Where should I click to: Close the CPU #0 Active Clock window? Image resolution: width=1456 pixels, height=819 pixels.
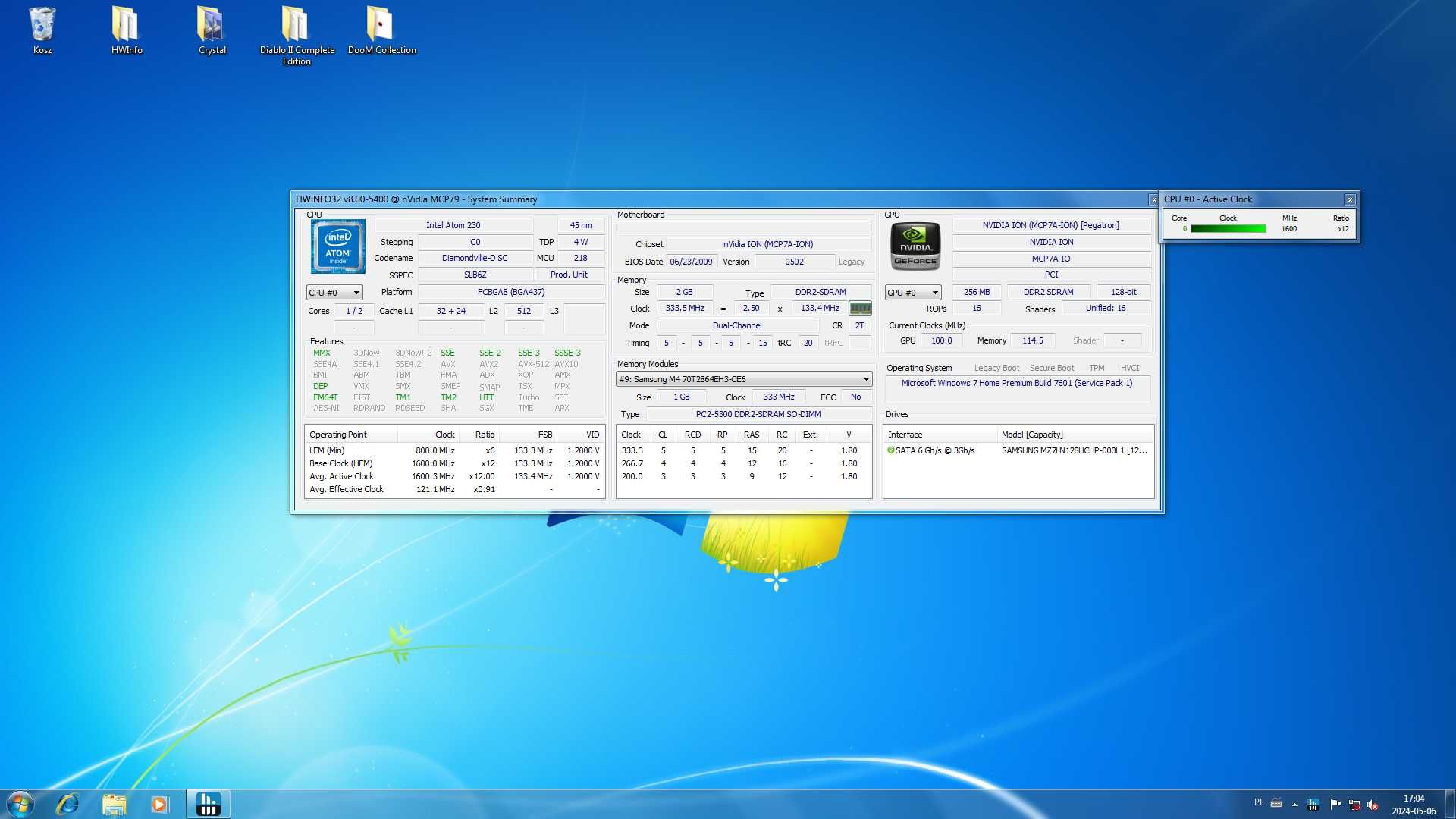tap(1350, 199)
